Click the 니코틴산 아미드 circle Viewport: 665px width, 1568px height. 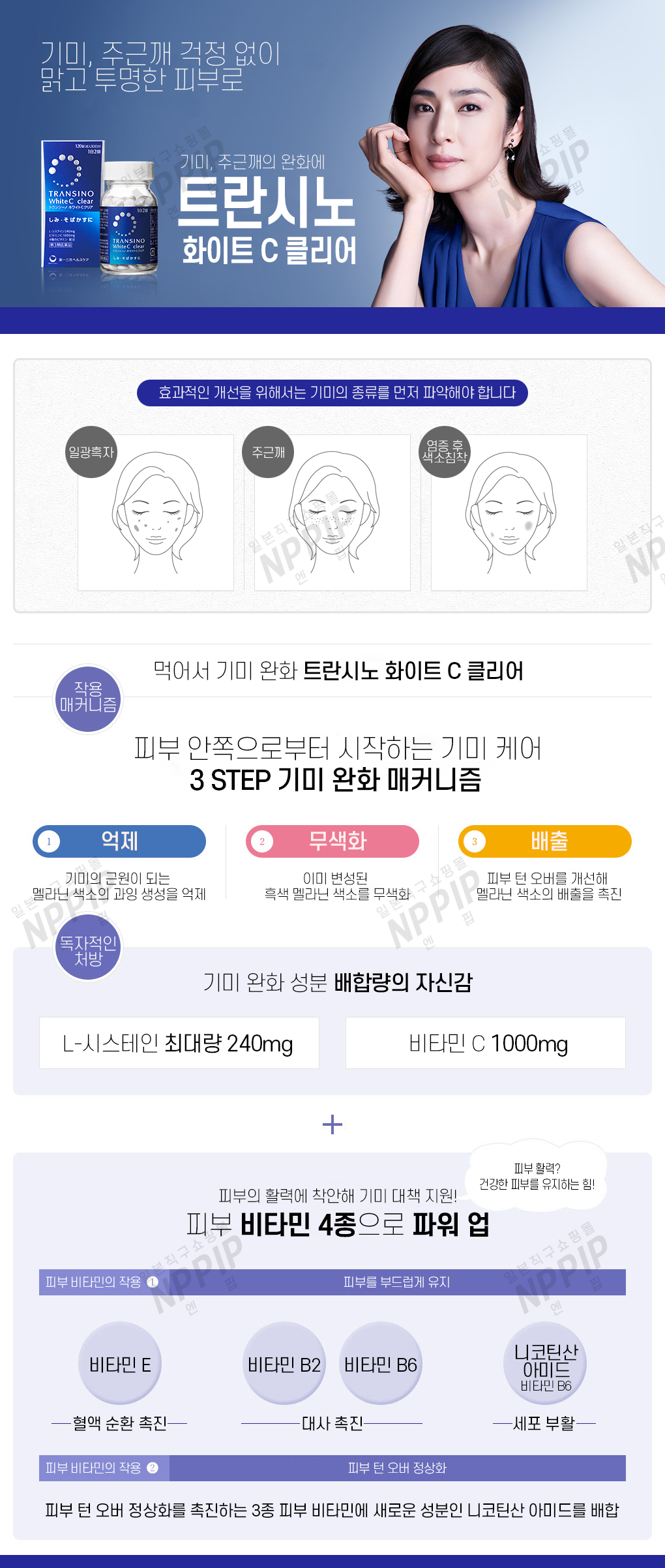(546, 1364)
